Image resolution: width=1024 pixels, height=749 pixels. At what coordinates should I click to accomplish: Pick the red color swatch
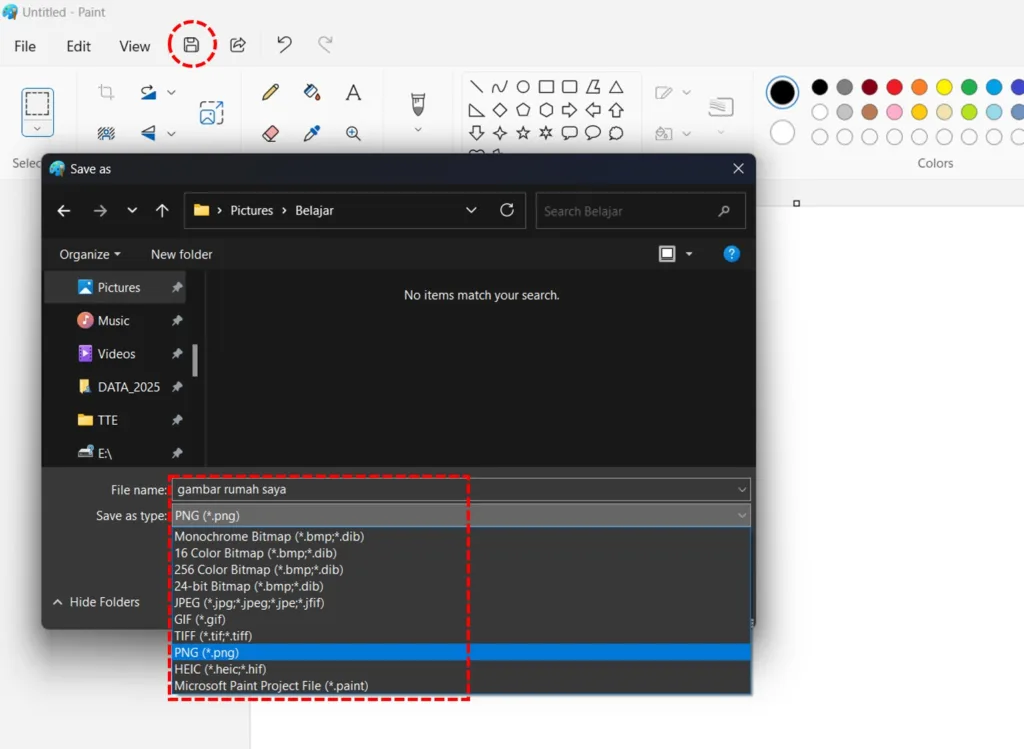[x=894, y=87]
